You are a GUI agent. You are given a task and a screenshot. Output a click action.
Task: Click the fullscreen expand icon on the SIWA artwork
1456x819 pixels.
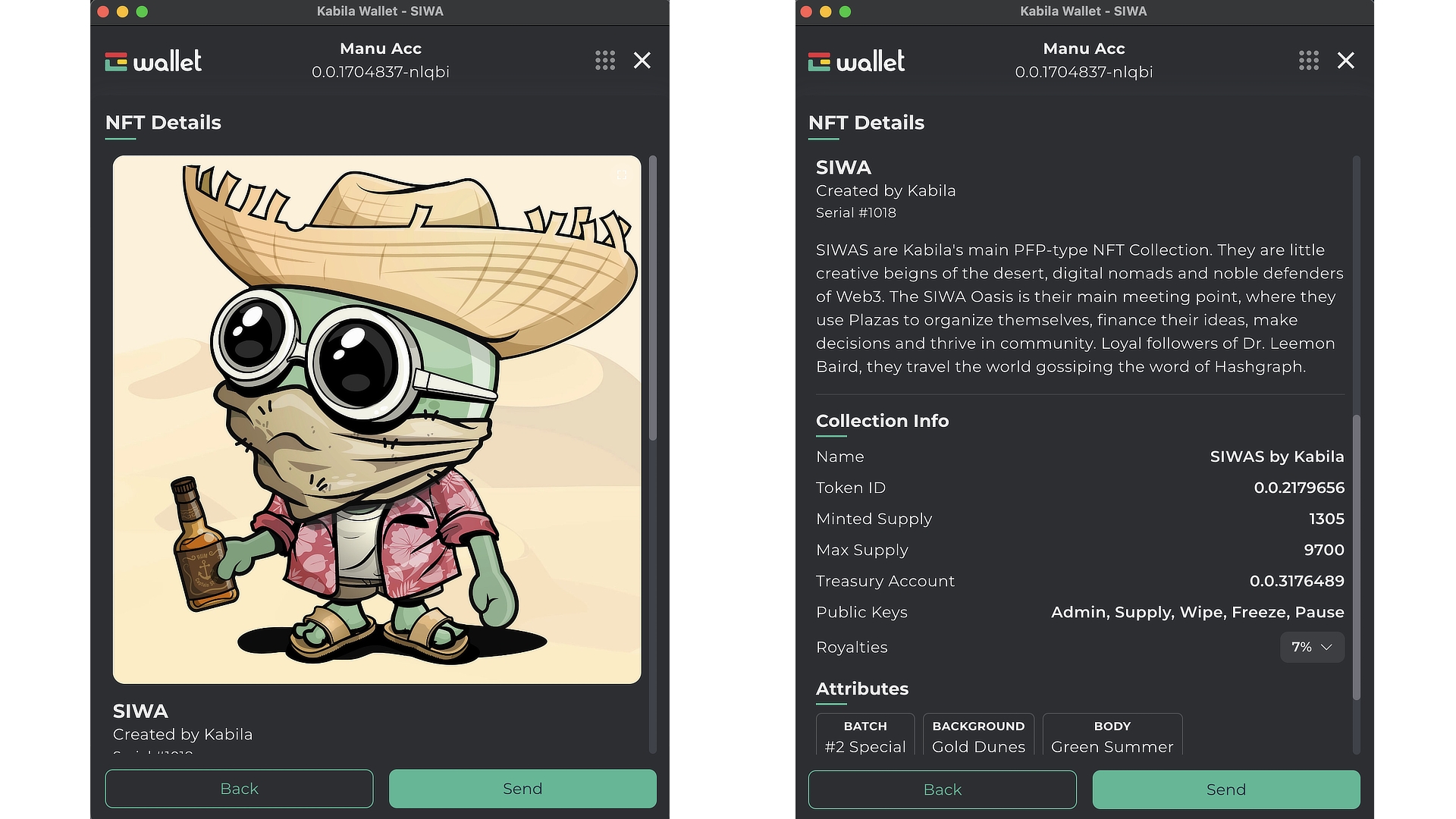coord(621,176)
